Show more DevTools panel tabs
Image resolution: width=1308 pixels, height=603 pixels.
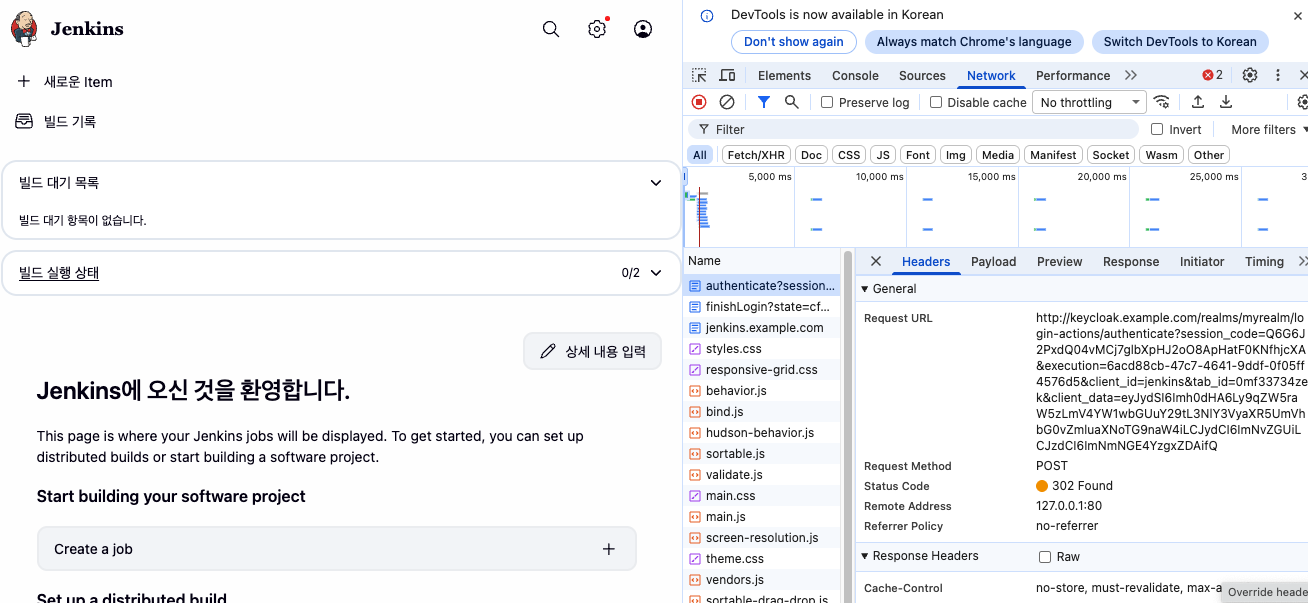point(1131,75)
